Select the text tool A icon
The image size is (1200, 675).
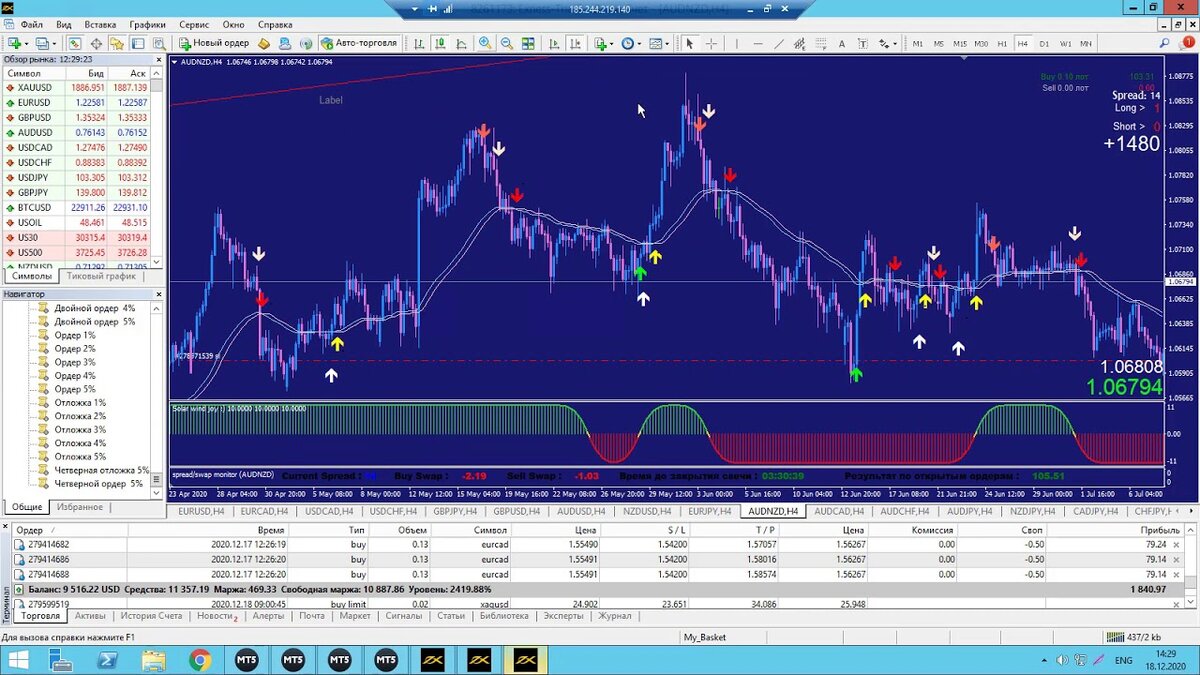click(x=842, y=43)
